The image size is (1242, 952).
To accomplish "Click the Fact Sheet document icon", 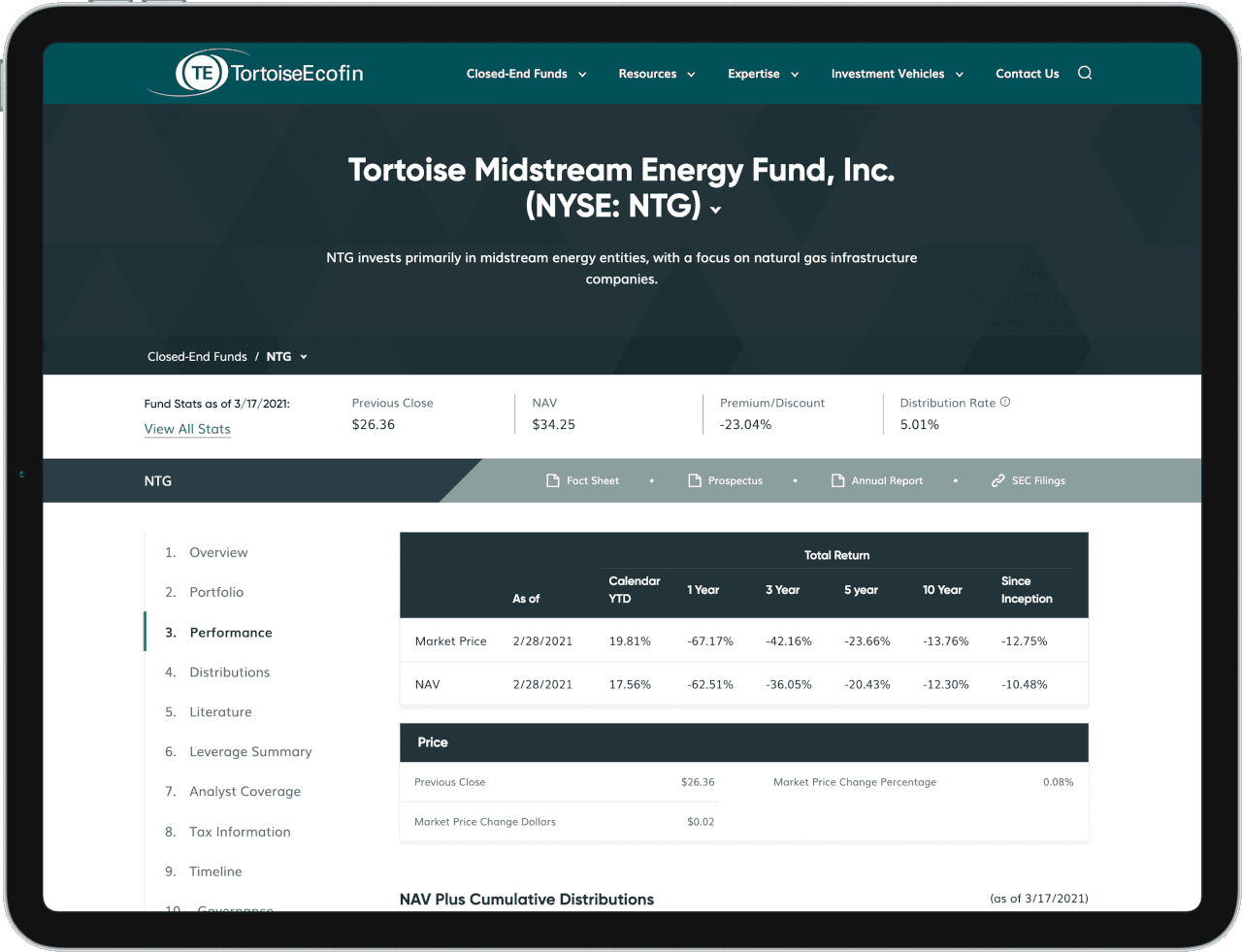I will click(553, 480).
